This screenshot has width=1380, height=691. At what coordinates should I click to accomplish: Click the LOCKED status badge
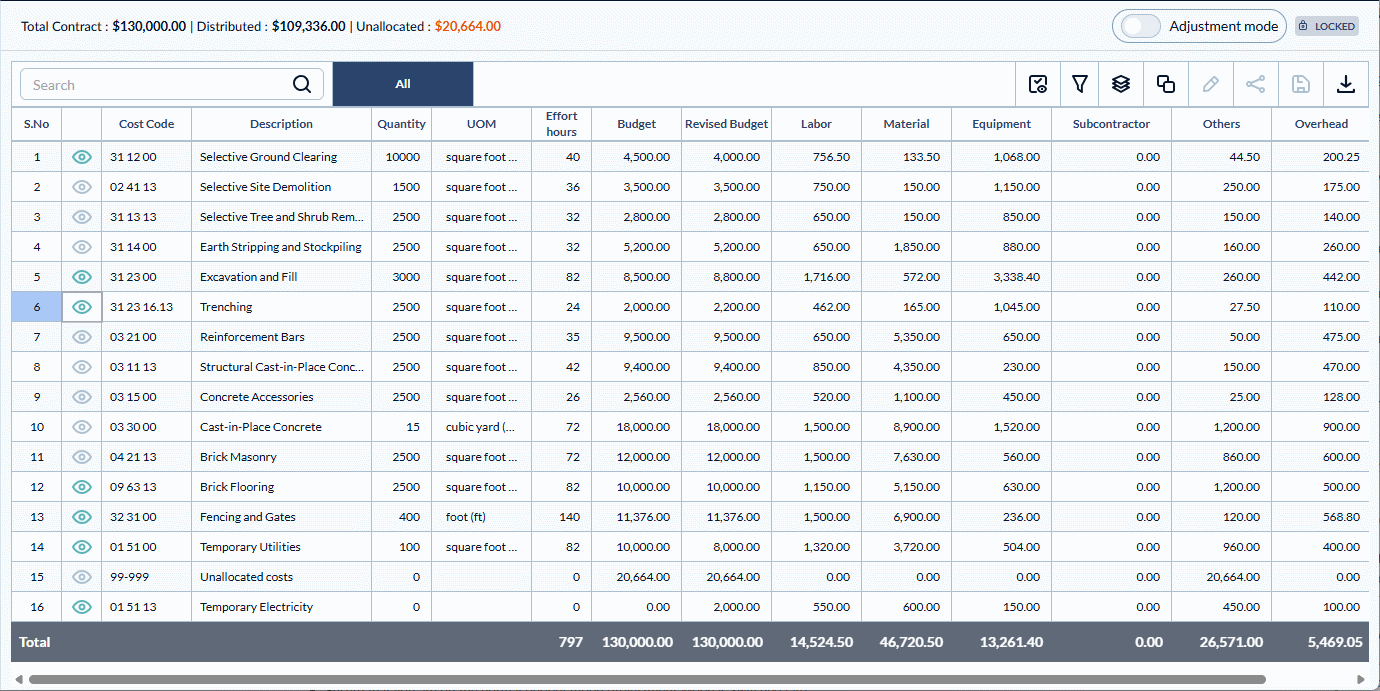click(1327, 27)
